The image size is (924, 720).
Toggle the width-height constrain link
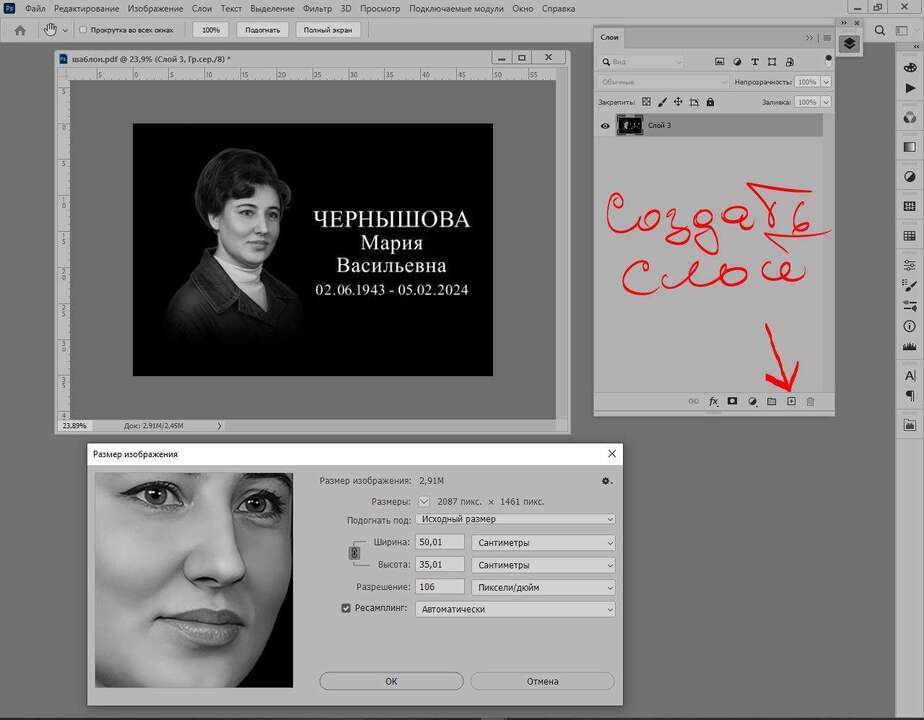click(x=353, y=553)
